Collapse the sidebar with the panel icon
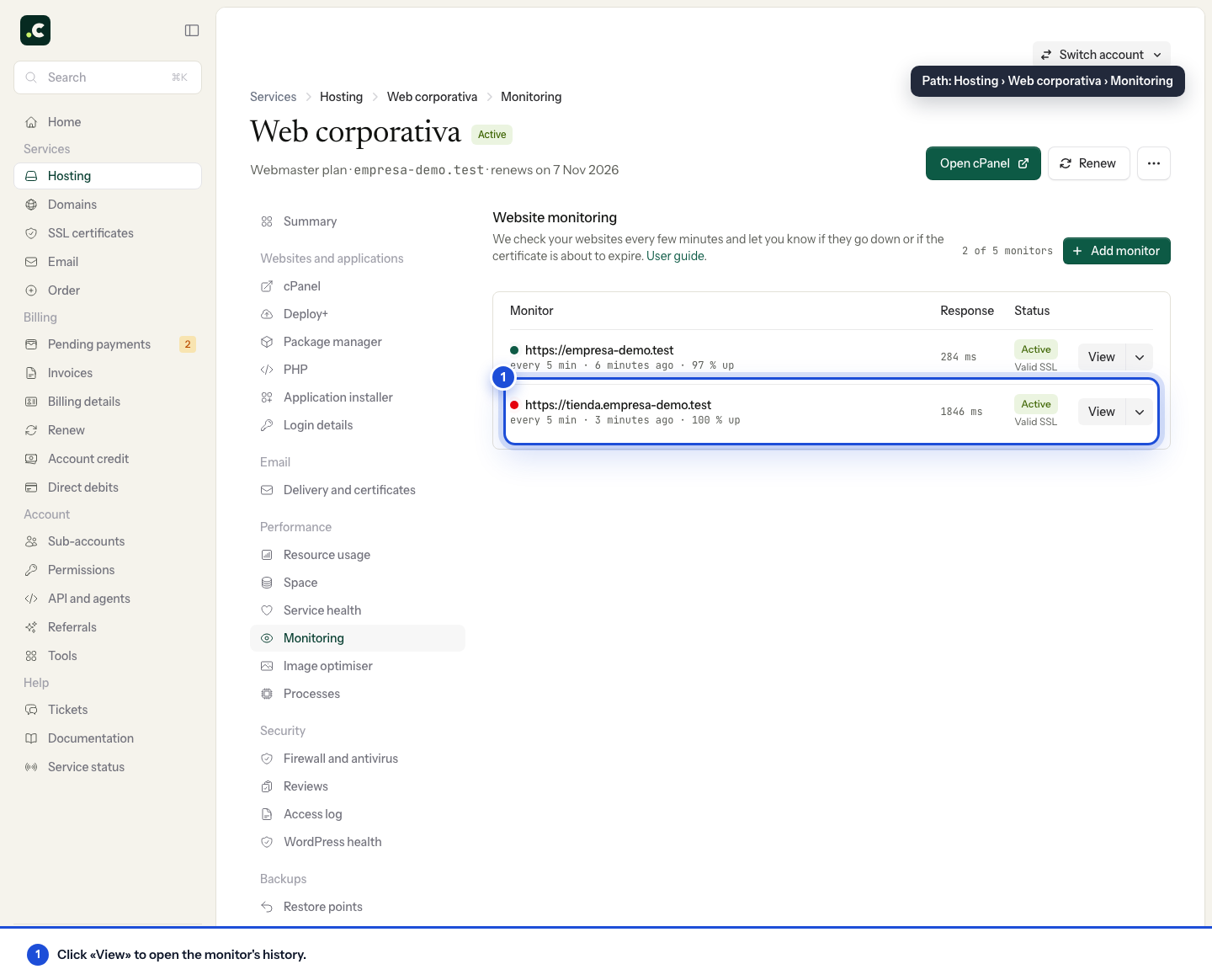 click(192, 30)
